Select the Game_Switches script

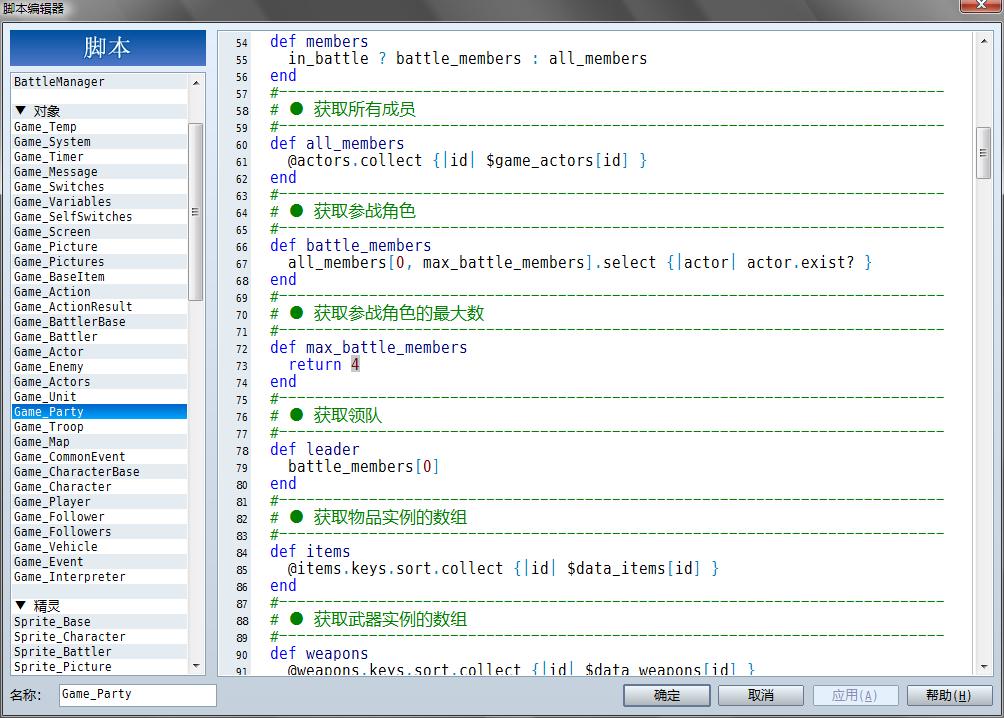pos(99,187)
